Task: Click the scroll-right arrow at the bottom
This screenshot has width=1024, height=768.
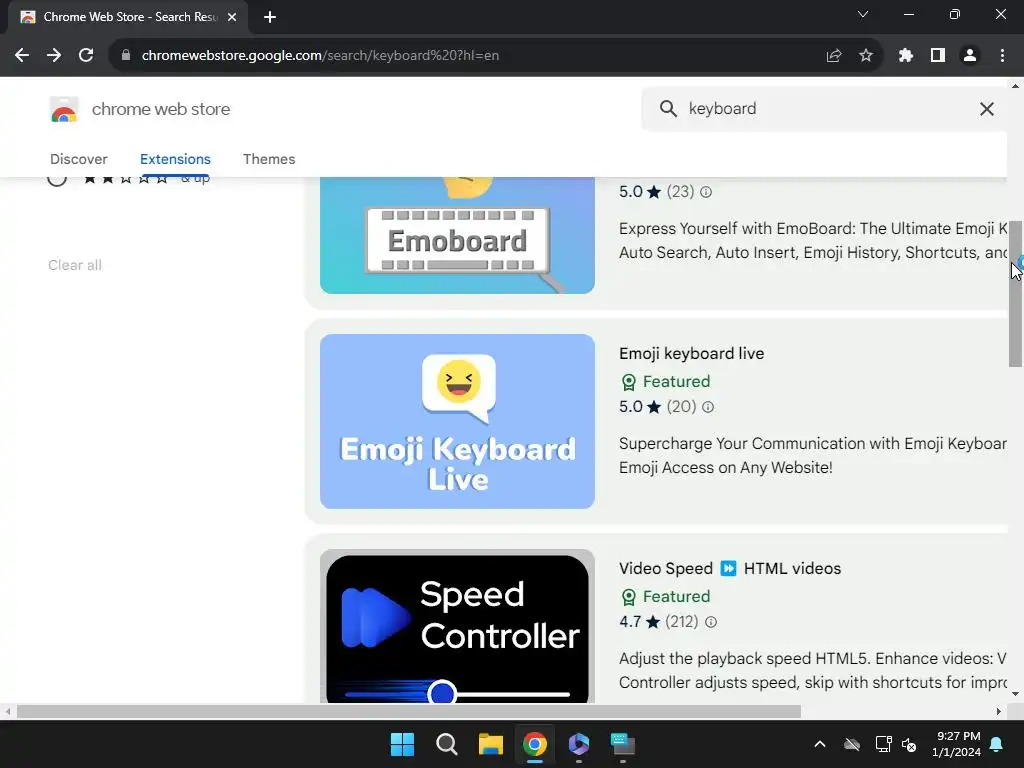Action: 999,711
